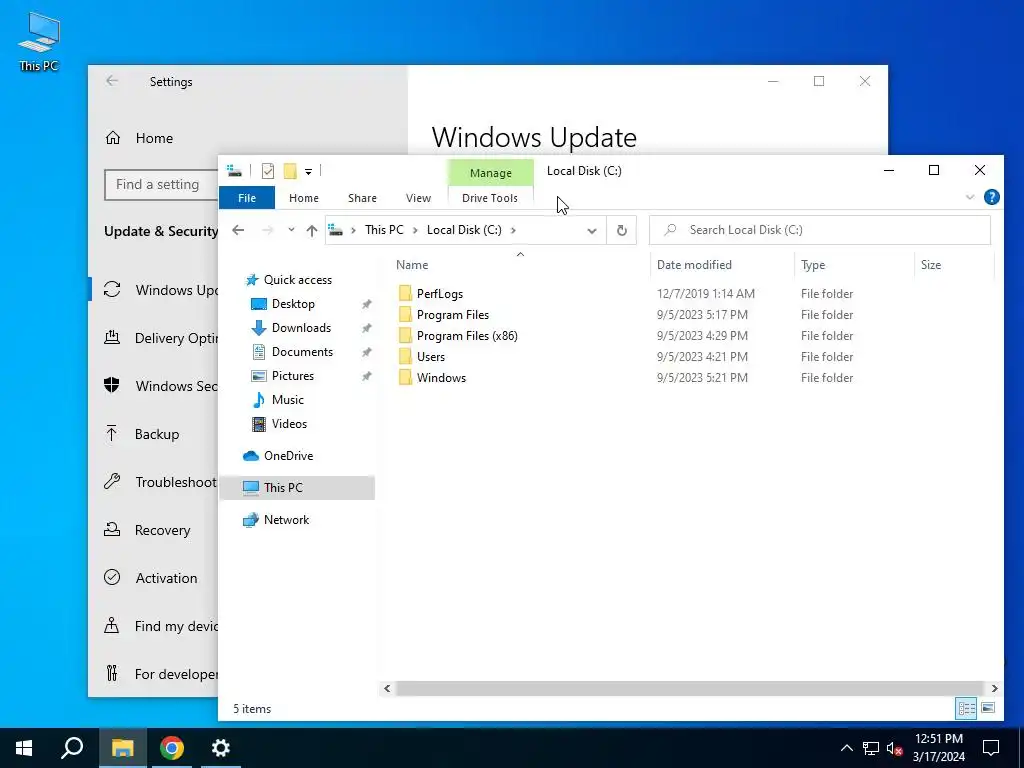Select Quick access in navigation pane
This screenshot has width=1024, height=768.
298,280
